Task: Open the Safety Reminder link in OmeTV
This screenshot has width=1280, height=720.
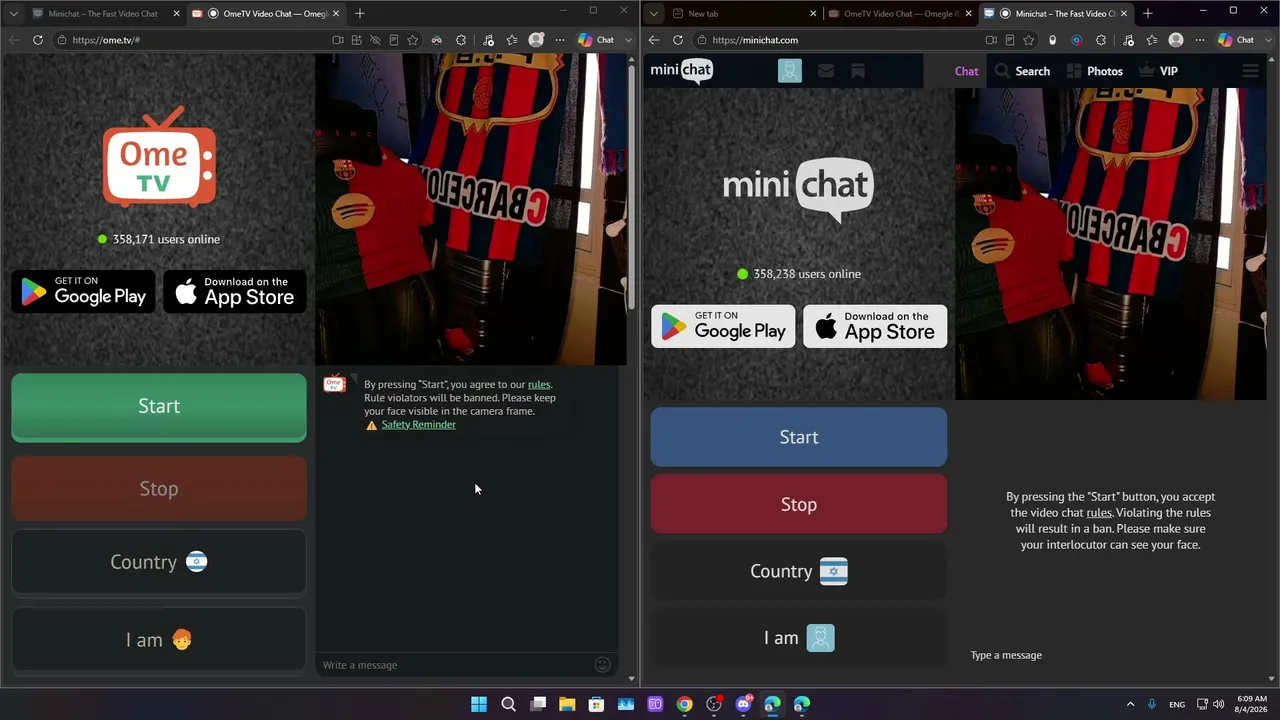Action: [418, 424]
